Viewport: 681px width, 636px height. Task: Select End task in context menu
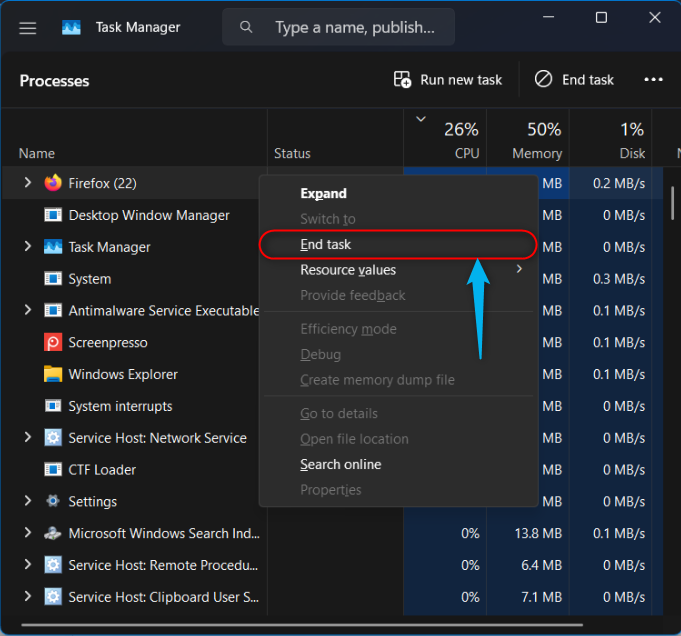326,244
